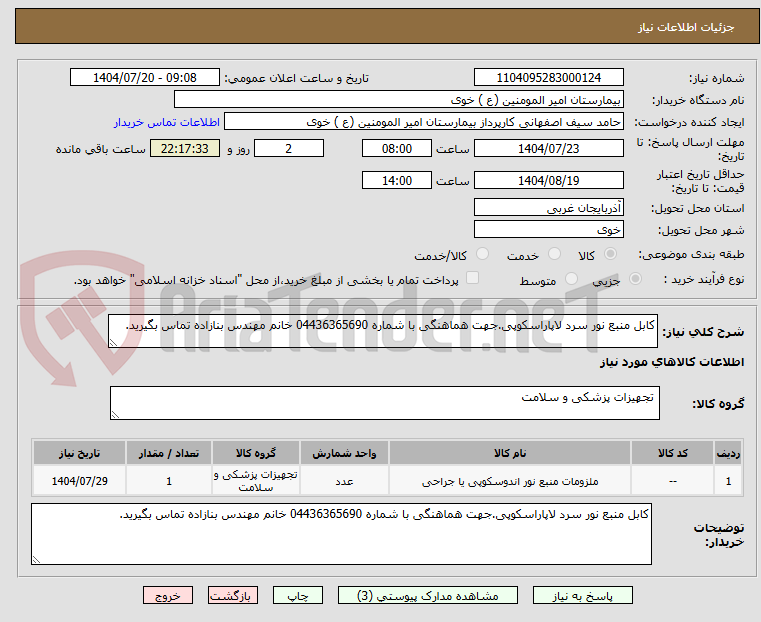Click the response deadline date 1404/07/23

pyautogui.click(x=548, y=148)
